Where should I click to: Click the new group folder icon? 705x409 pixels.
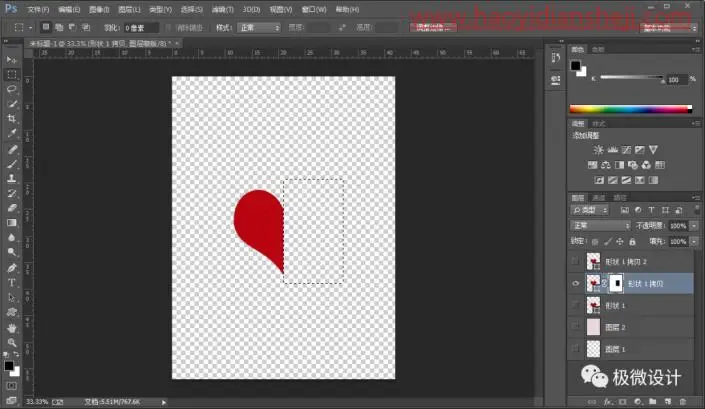[x=653, y=401]
